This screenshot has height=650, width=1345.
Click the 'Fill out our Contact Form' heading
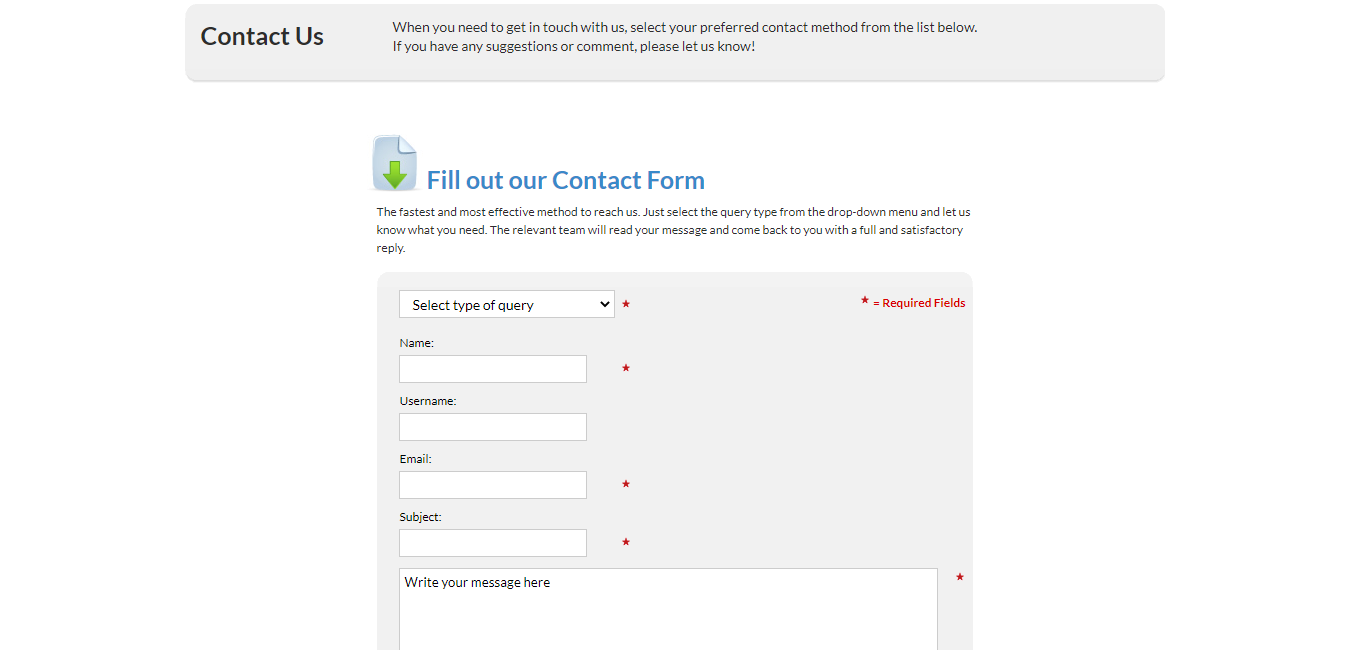click(x=565, y=180)
